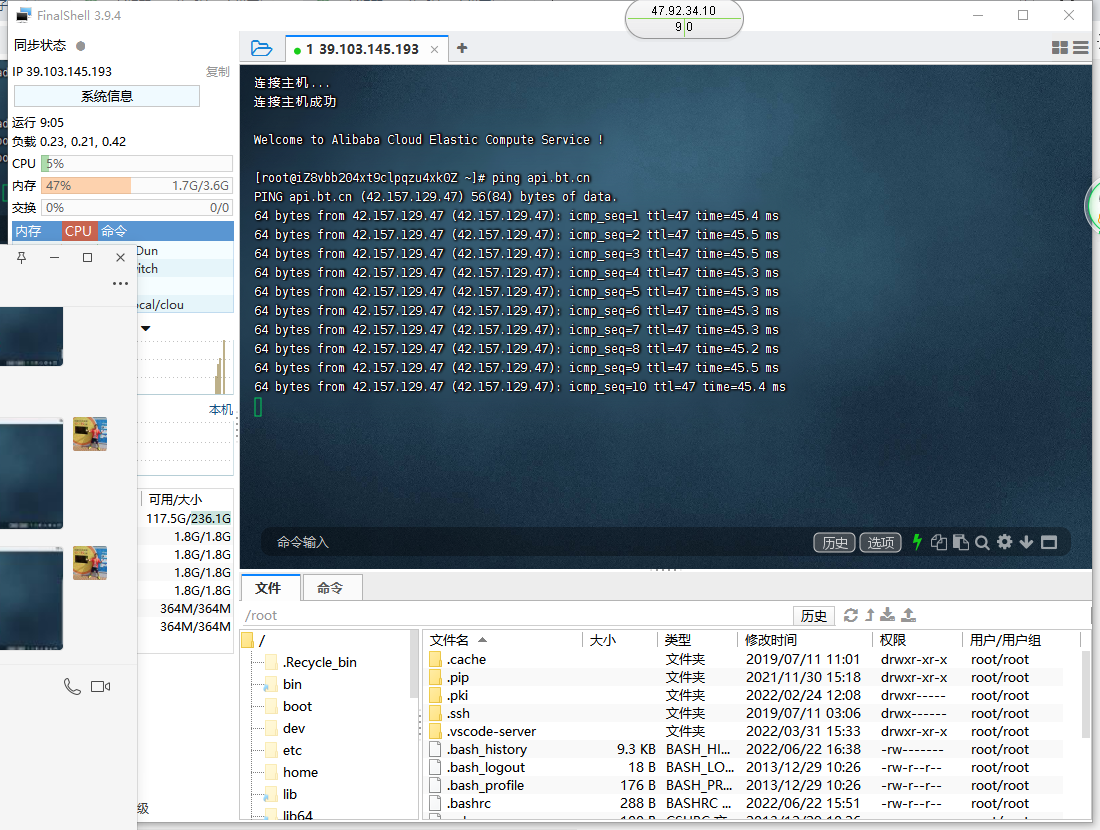Expand the network interface dropdown arrow
The width and height of the screenshot is (1100, 830).
point(145,328)
